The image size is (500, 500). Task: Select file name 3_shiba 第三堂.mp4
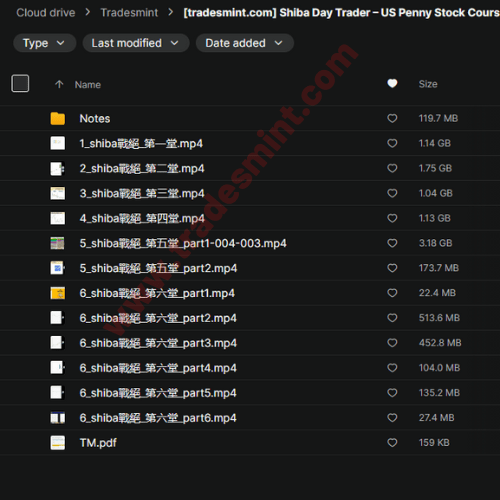[x=142, y=194]
